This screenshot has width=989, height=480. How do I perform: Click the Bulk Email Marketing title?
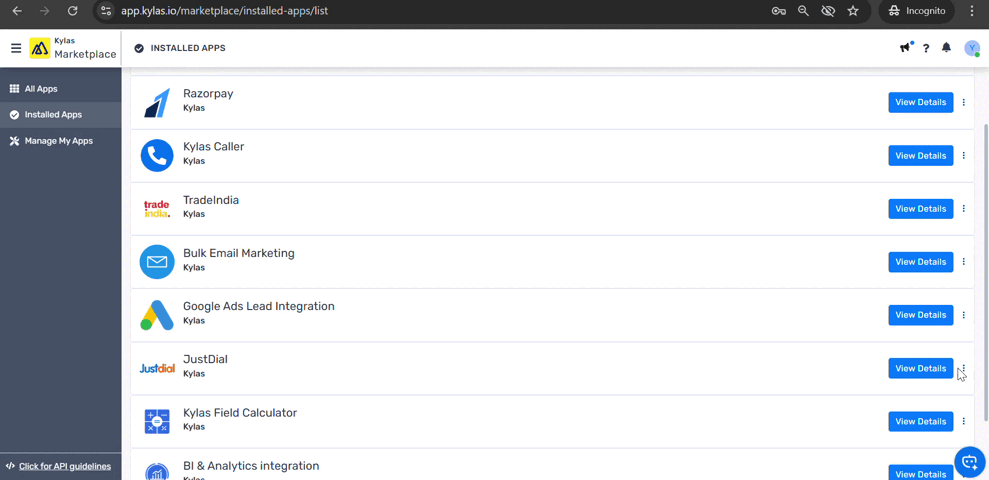tap(238, 253)
